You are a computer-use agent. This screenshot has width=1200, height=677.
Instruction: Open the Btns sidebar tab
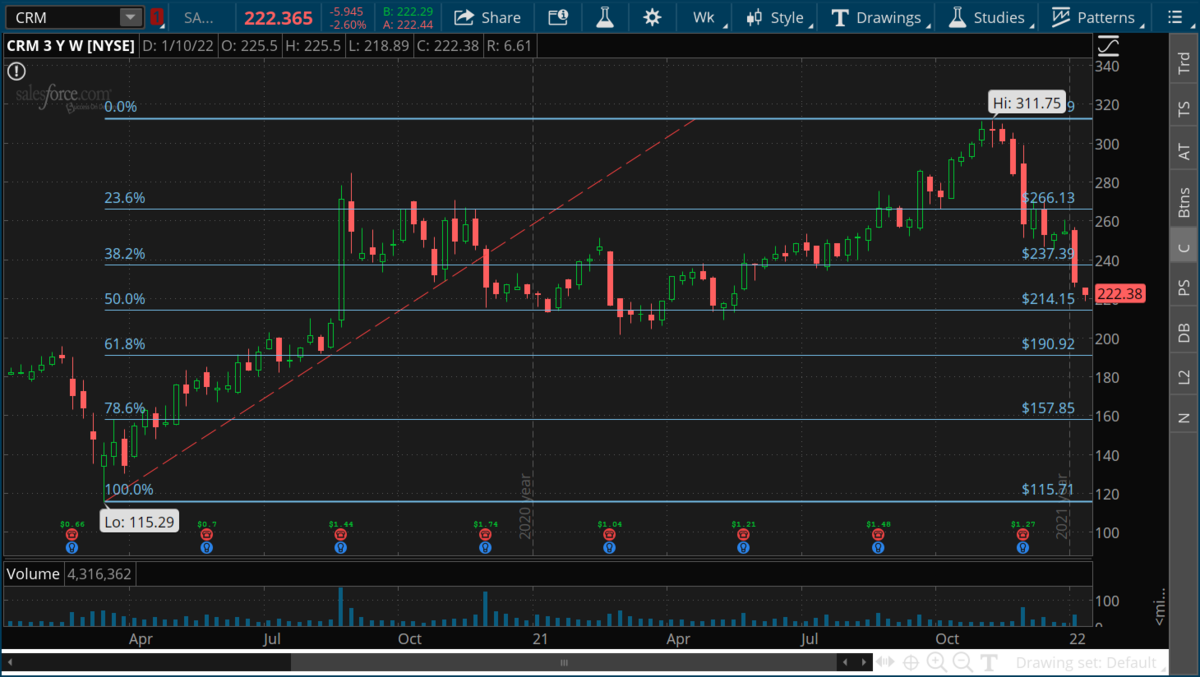click(x=1184, y=203)
